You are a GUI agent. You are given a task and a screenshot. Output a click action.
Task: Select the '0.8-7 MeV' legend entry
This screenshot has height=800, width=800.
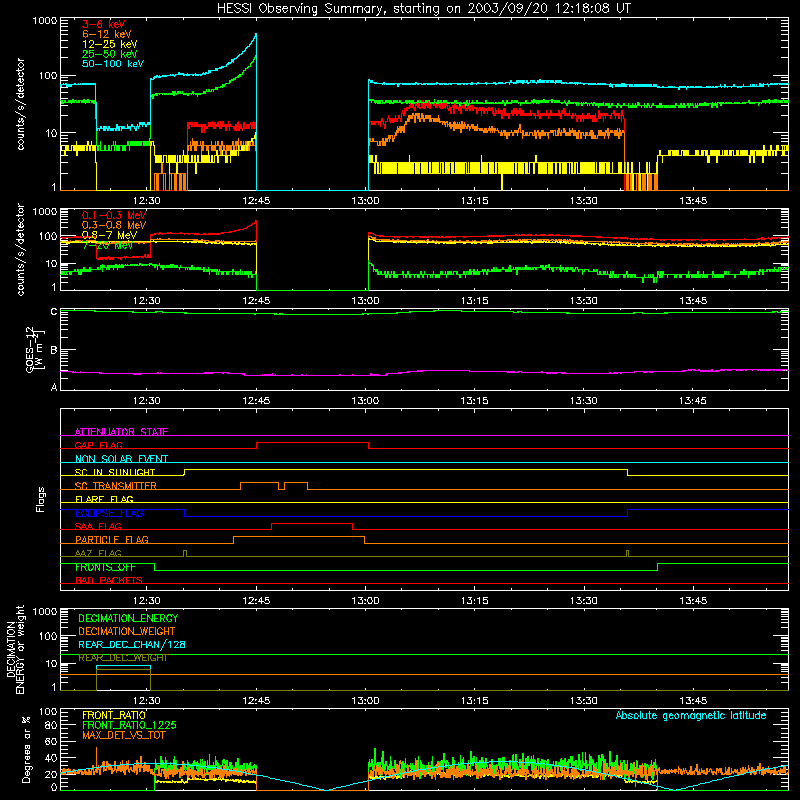(x=109, y=235)
